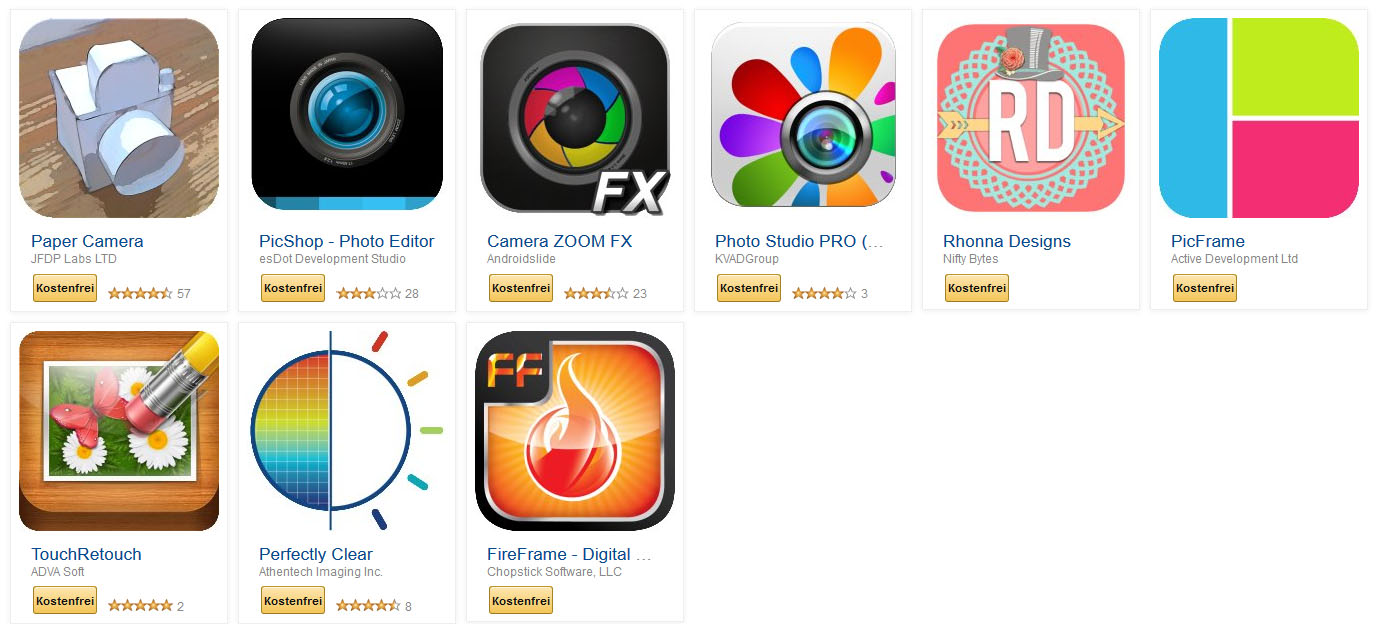Viewport: 1380px width, 624px height.
Task: Click Kostenfrei button under Perfectly Clear
Action: pyautogui.click(x=293, y=601)
